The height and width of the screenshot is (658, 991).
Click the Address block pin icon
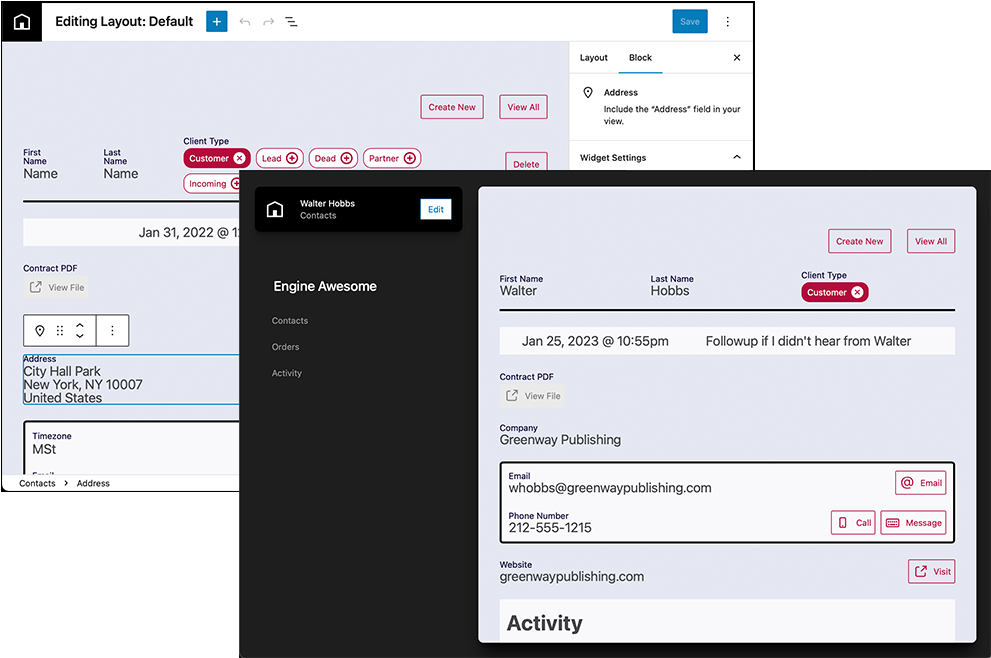(40, 330)
